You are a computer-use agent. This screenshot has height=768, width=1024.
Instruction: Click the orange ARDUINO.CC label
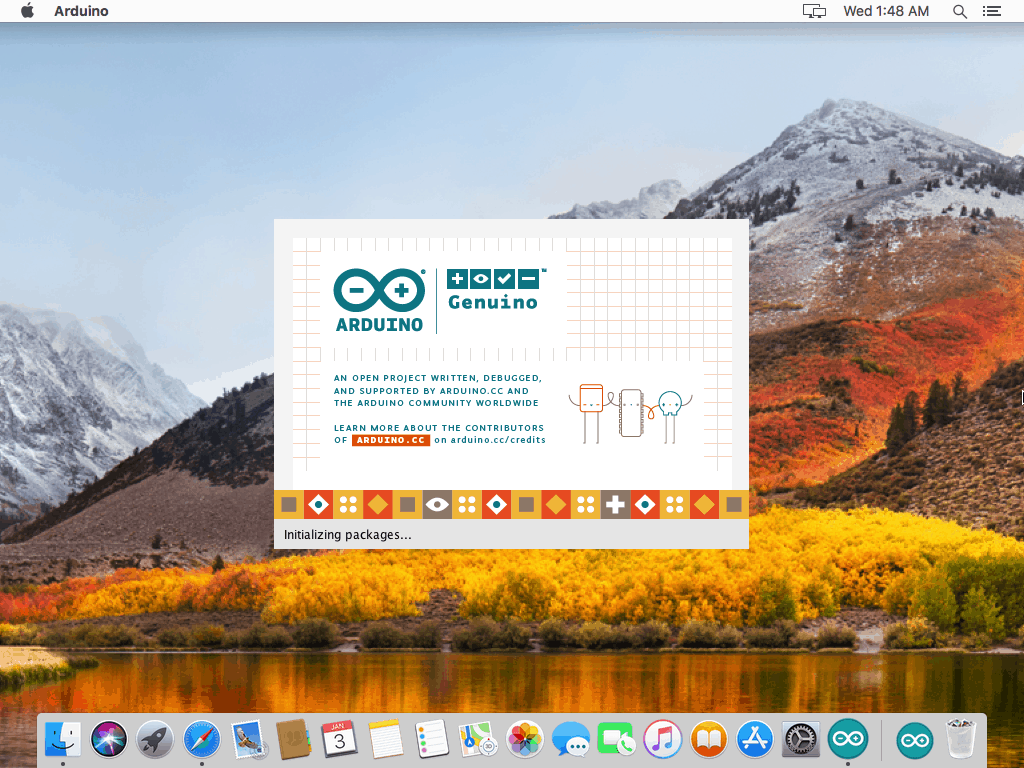[x=391, y=440]
